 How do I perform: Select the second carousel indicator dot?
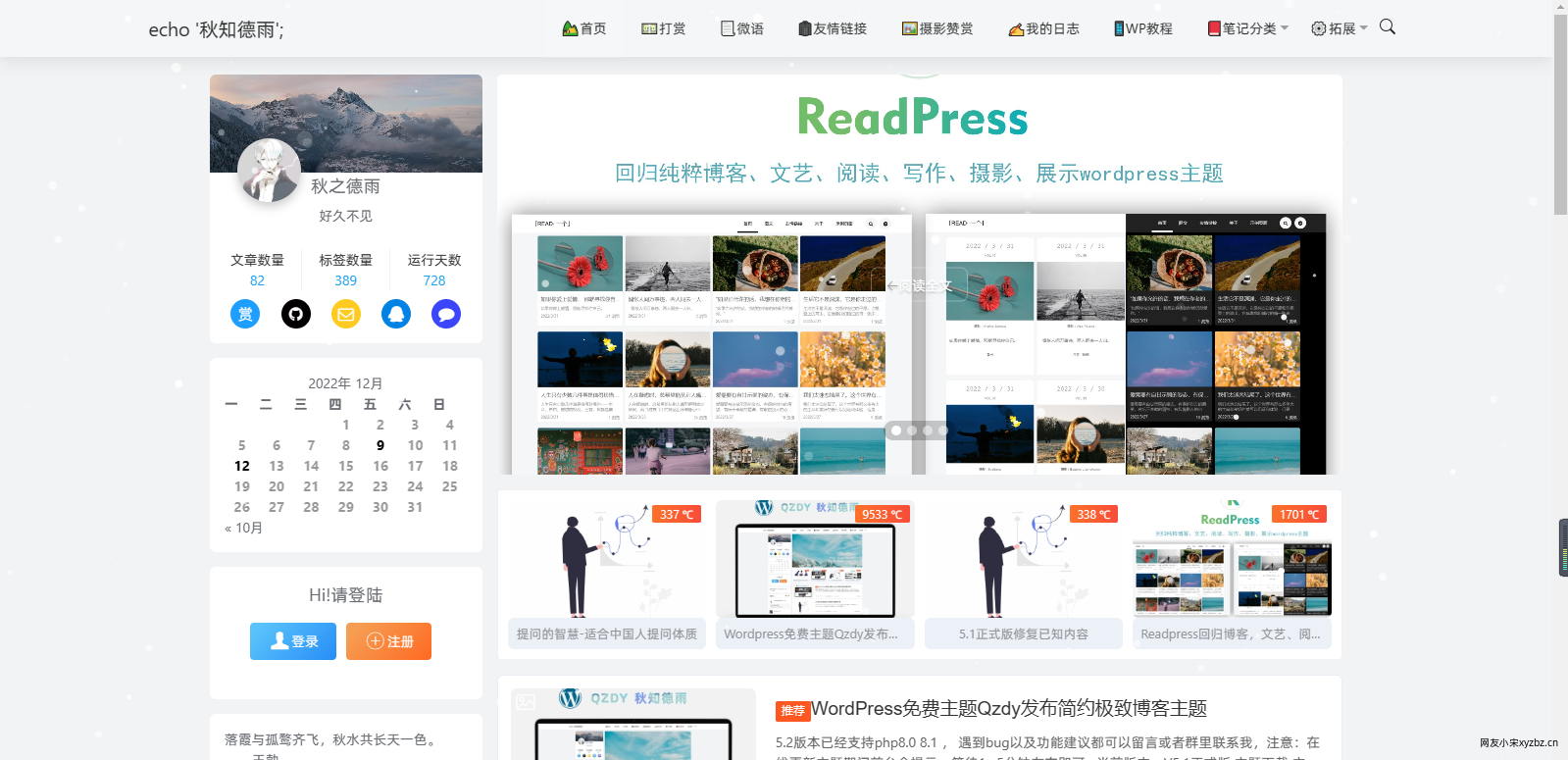pyautogui.click(x=912, y=431)
